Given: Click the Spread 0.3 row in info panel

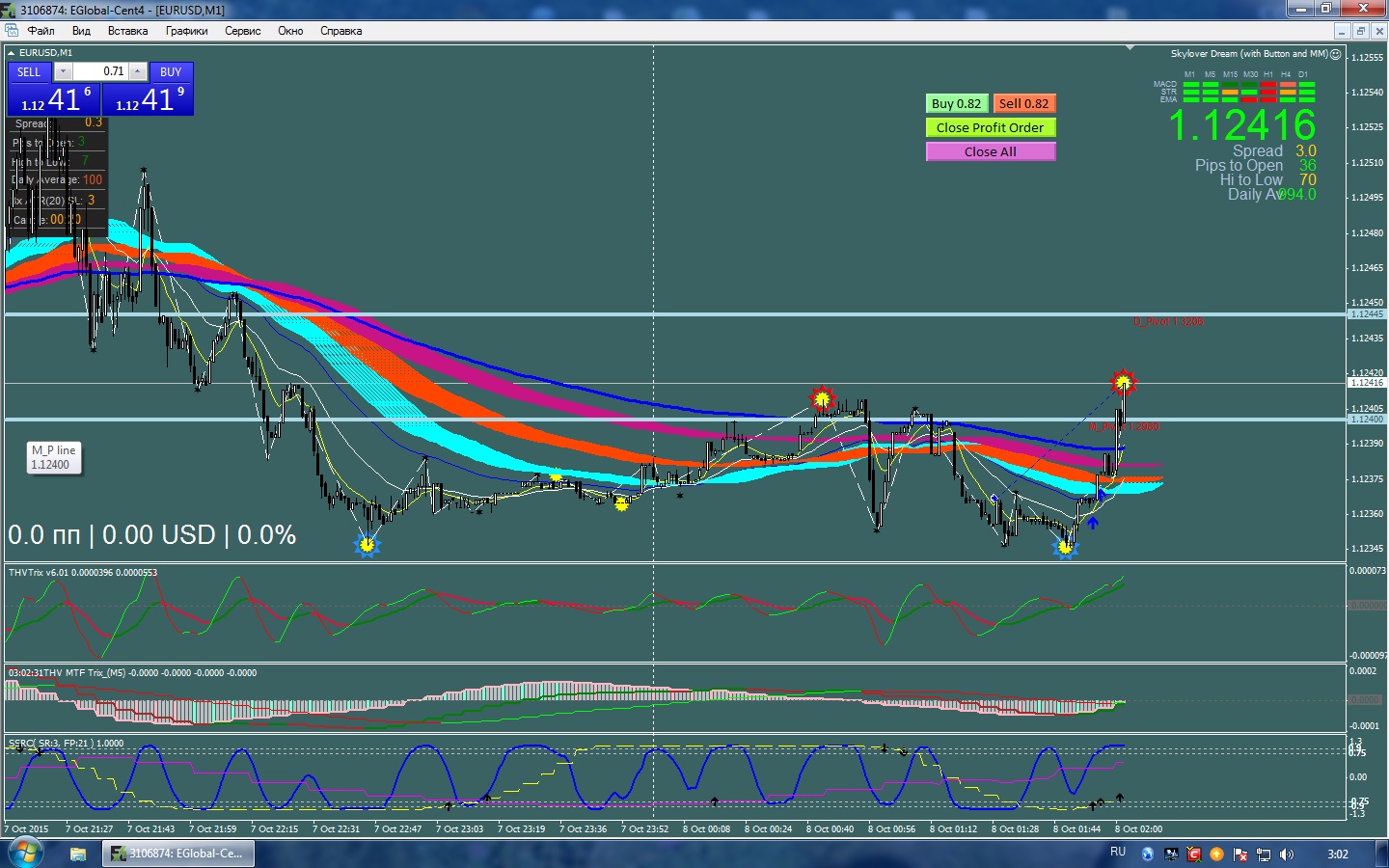Looking at the screenshot, I should pos(58,123).
